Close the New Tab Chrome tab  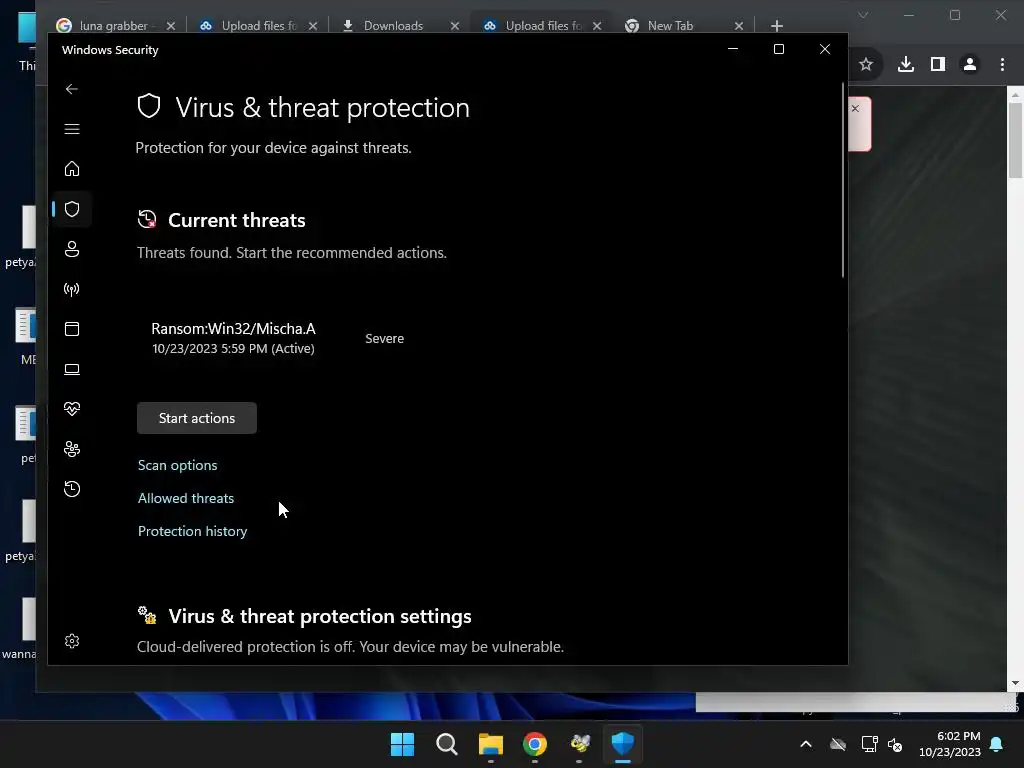click(739, 25)
